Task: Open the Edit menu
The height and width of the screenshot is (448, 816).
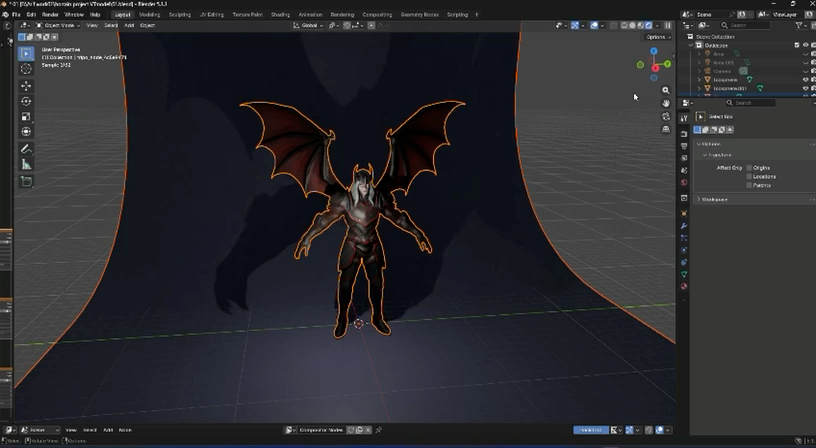Action: [x=31, y=15]
